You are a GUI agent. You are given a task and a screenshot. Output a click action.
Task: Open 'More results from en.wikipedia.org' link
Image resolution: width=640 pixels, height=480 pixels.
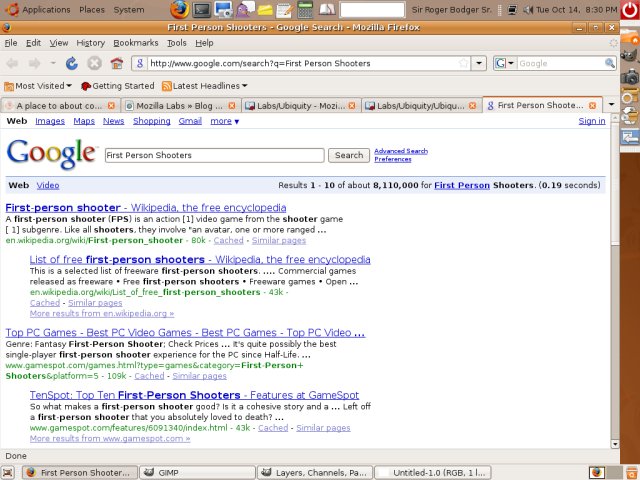[102, 314]
